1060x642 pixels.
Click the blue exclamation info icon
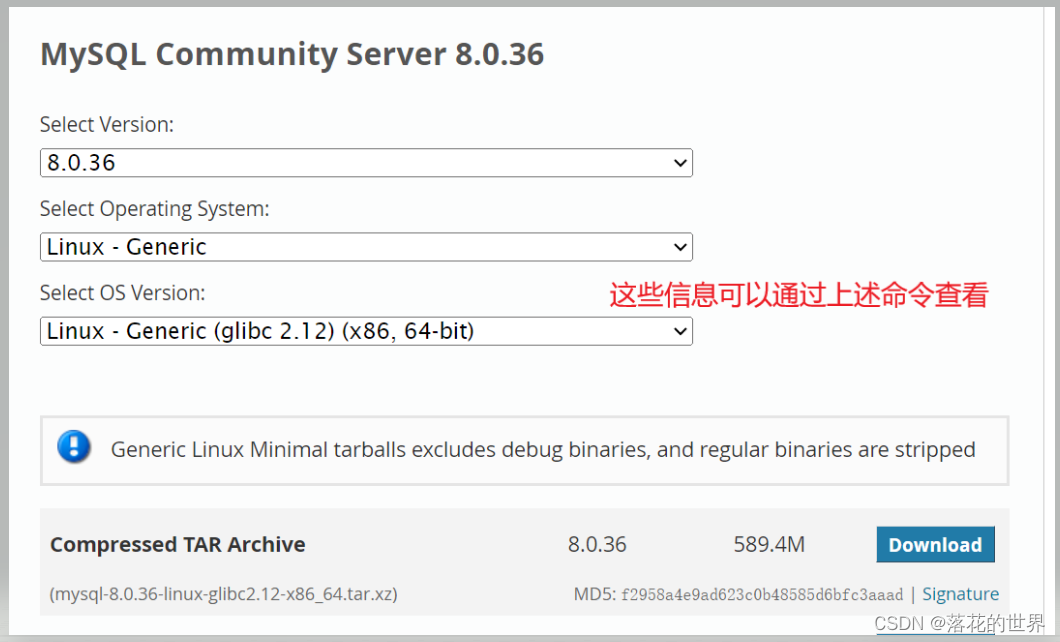pyautogui.click(x=74, y=447)
